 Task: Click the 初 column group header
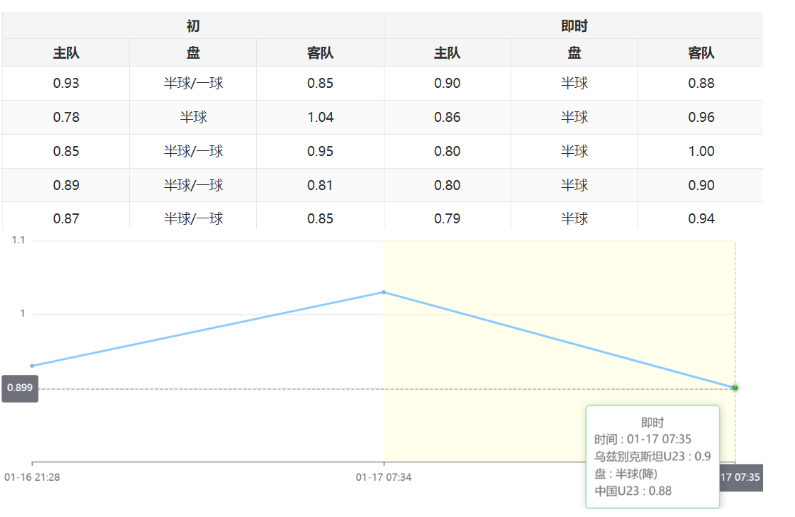(193, 26)
